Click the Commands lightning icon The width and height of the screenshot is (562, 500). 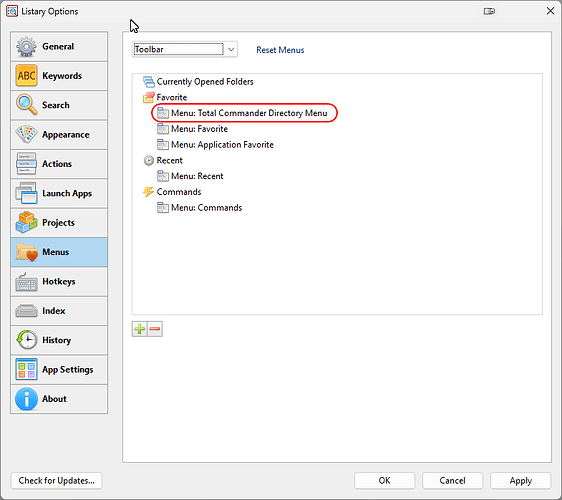pyautogui.click(x=149, y=192)
